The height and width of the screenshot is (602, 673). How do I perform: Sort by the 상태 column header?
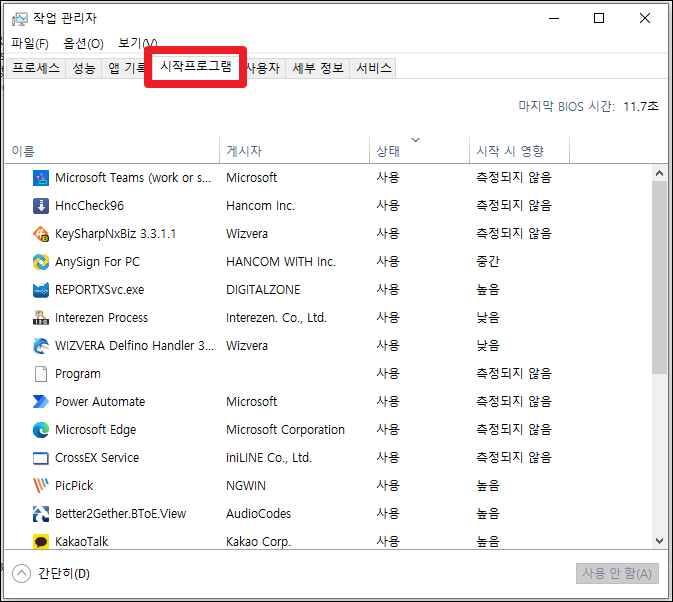[x=419, y=151]
